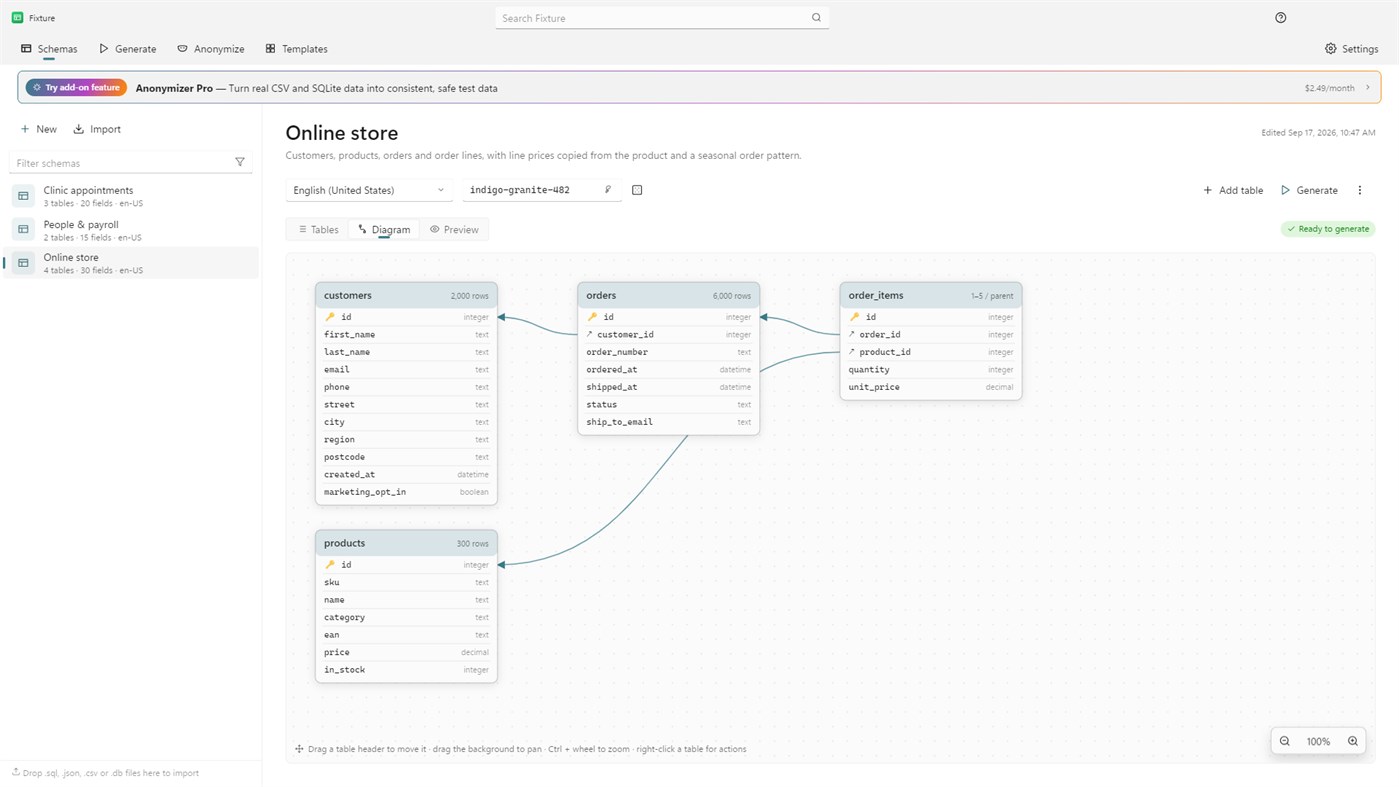
Task: Click the magnifier icon in Search Fixture
Action: (x=816, y=18)
